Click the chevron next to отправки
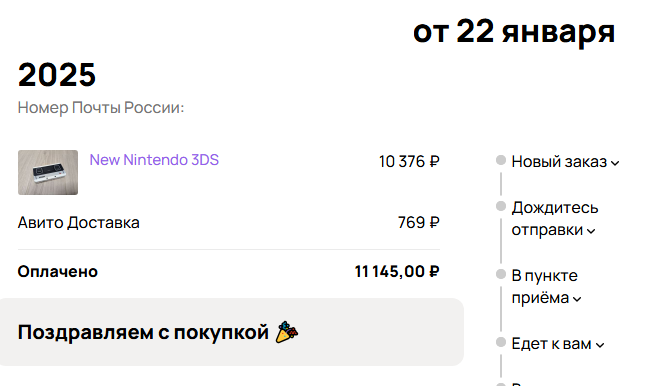This screenshot has height=386, width=655. point(591,231)
